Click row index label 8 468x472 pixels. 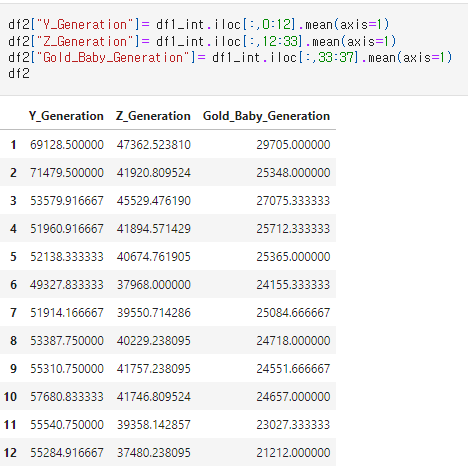coord(13,341)
